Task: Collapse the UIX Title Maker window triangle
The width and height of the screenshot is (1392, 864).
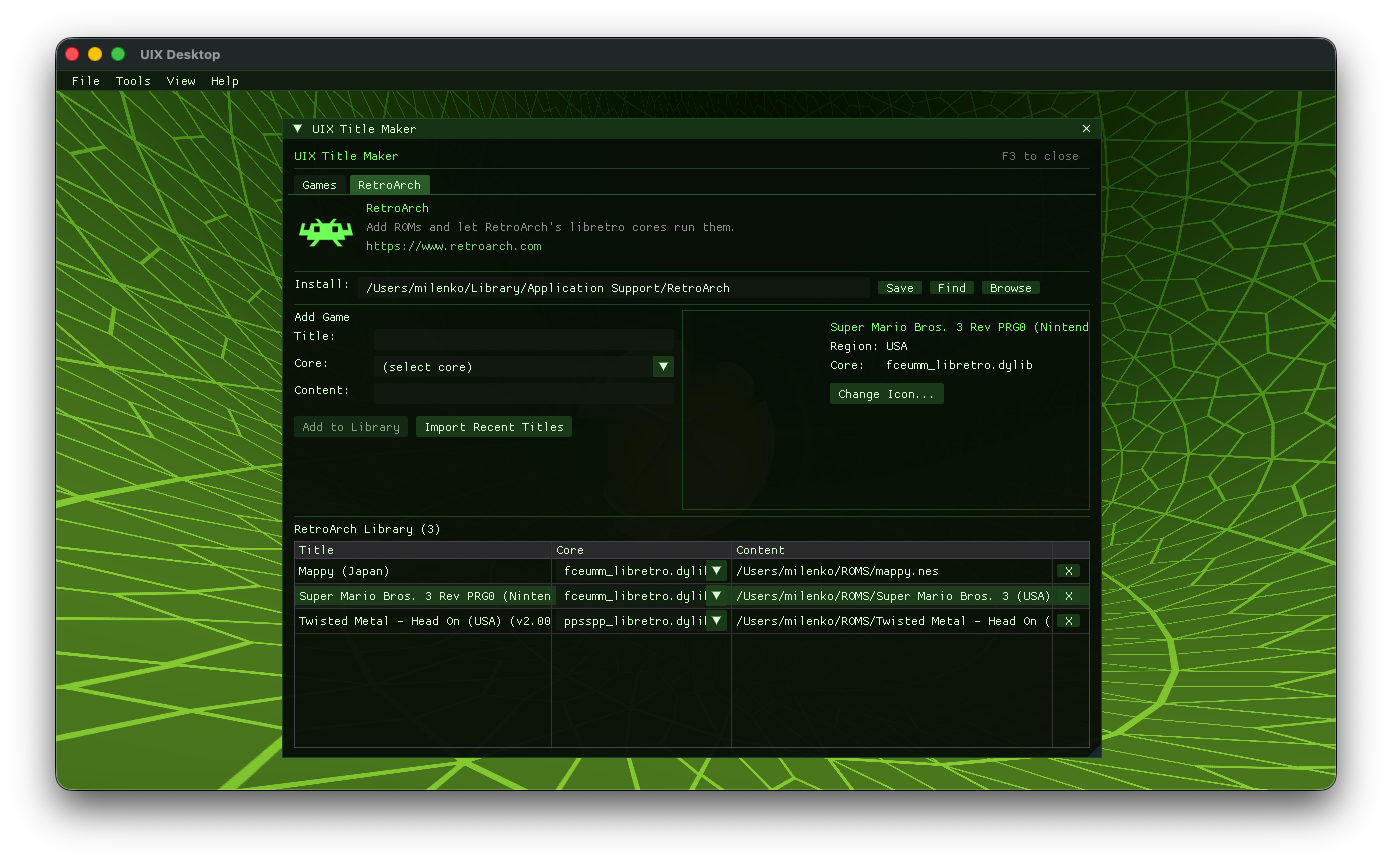Action: pos(298,128)
